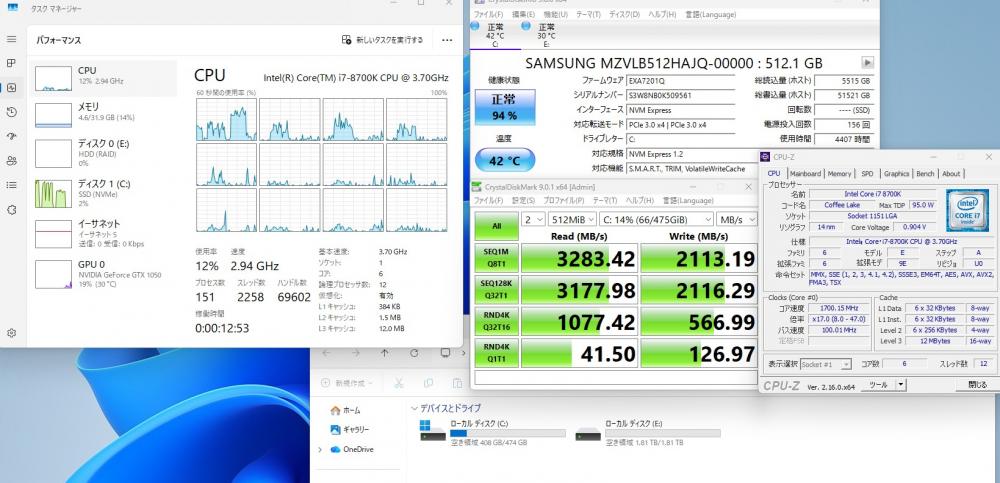The width and height of the screenshot is (1000, 483).
Task: Click the 42 °C temperature button
Action: [x=504, y=160]
